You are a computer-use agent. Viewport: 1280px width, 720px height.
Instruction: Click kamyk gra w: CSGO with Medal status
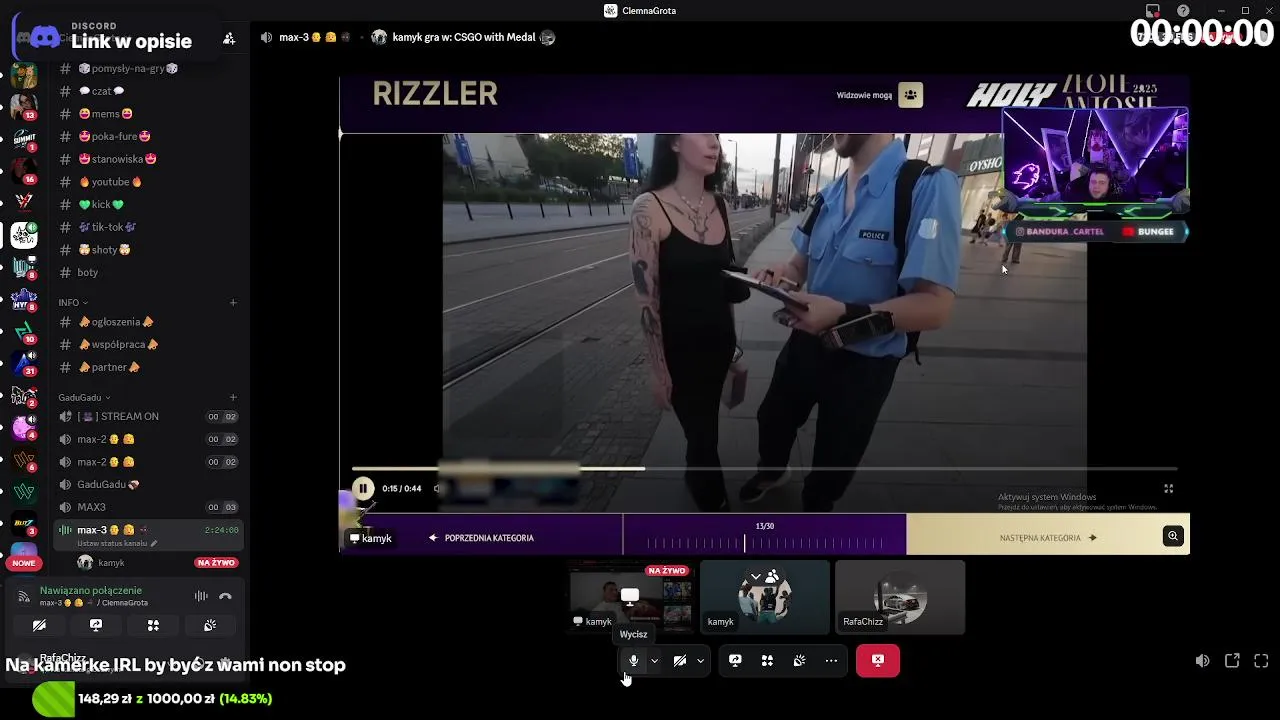click(x=463, y=37)
